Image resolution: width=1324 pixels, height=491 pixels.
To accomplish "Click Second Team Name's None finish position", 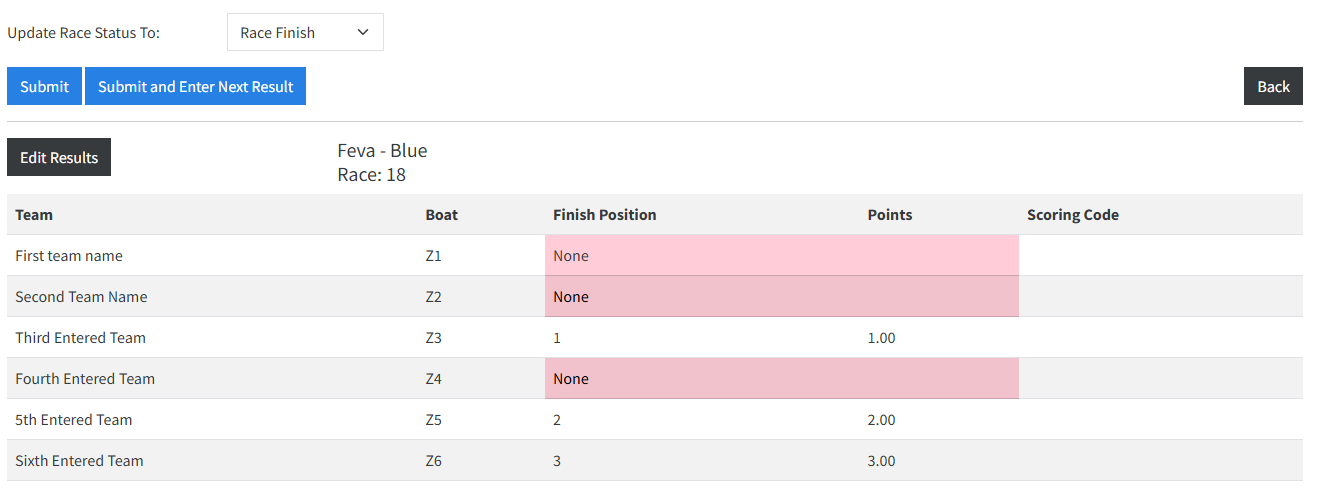I will coord(781,297).
